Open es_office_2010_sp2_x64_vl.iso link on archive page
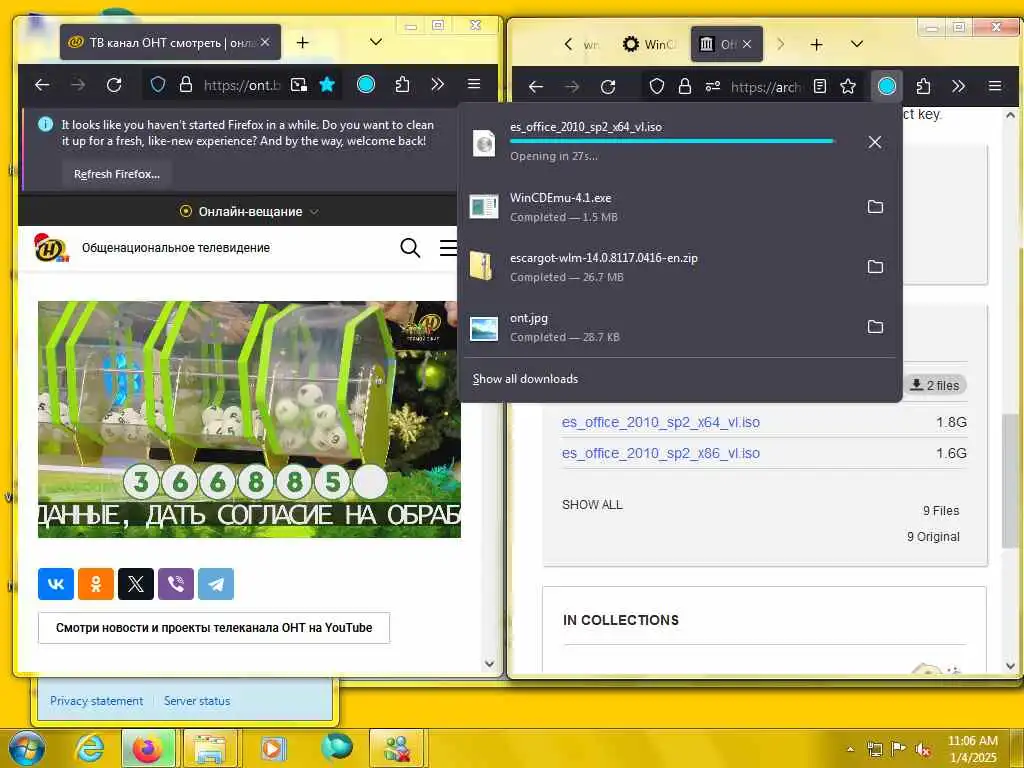Screen dimensions: 1024x768 (661, 423)
